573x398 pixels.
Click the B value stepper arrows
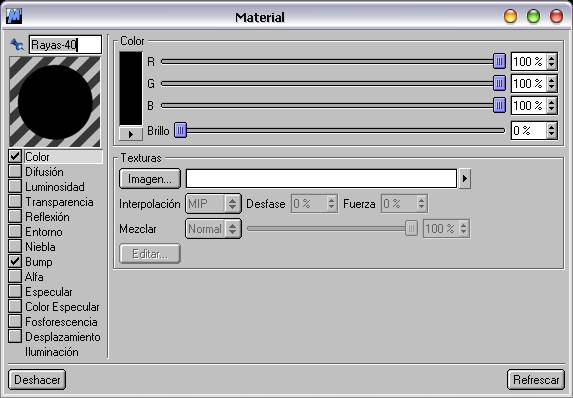click(x=551, y=106)
